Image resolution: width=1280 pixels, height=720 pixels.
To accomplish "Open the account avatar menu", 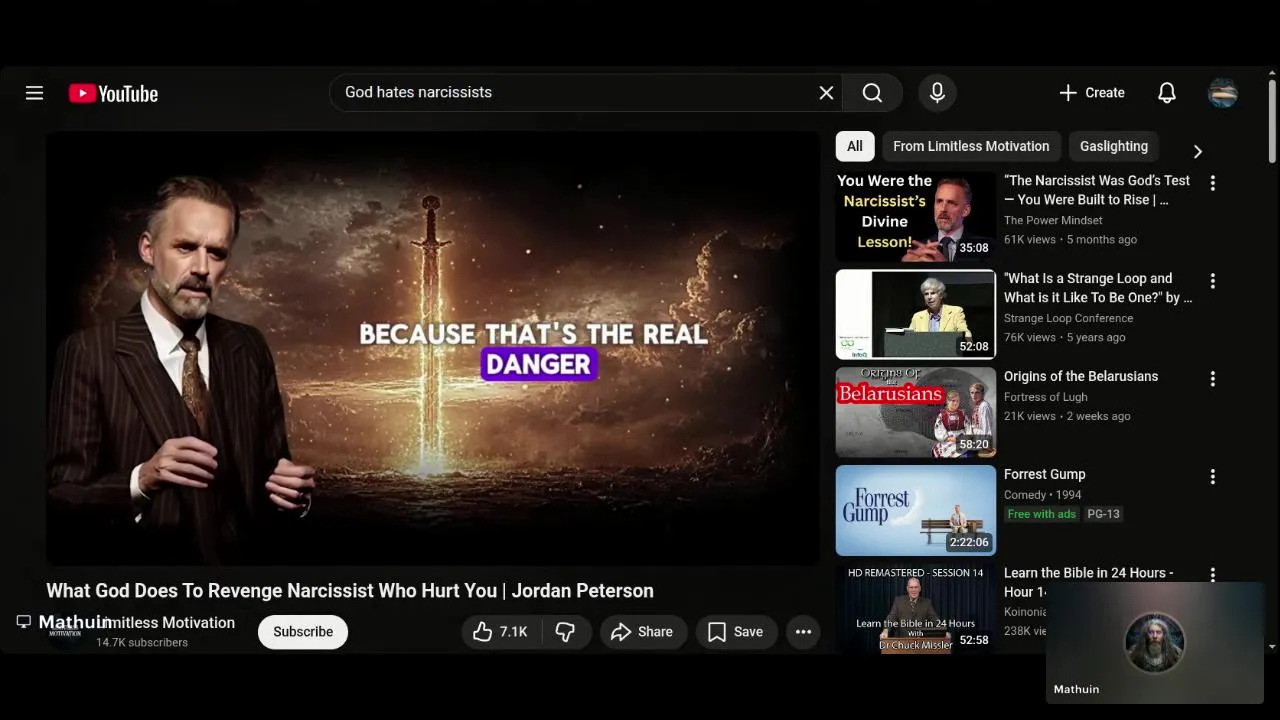I will 1223,93.
